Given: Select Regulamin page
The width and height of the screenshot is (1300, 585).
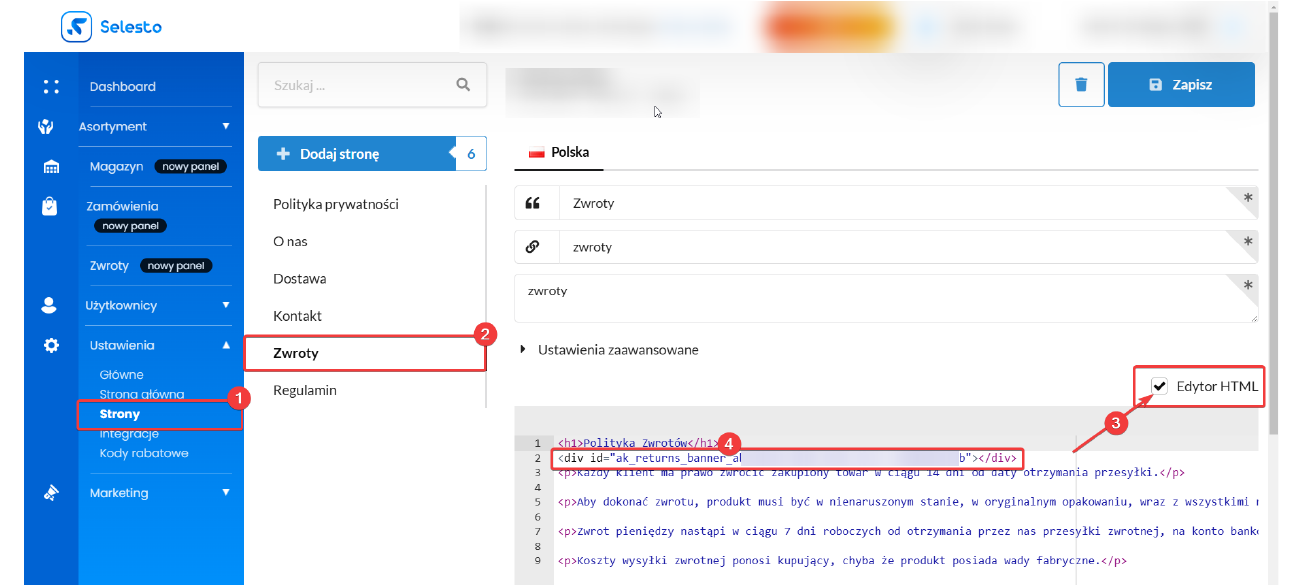Looking at the screenshot, I should (x=305, y=390).
